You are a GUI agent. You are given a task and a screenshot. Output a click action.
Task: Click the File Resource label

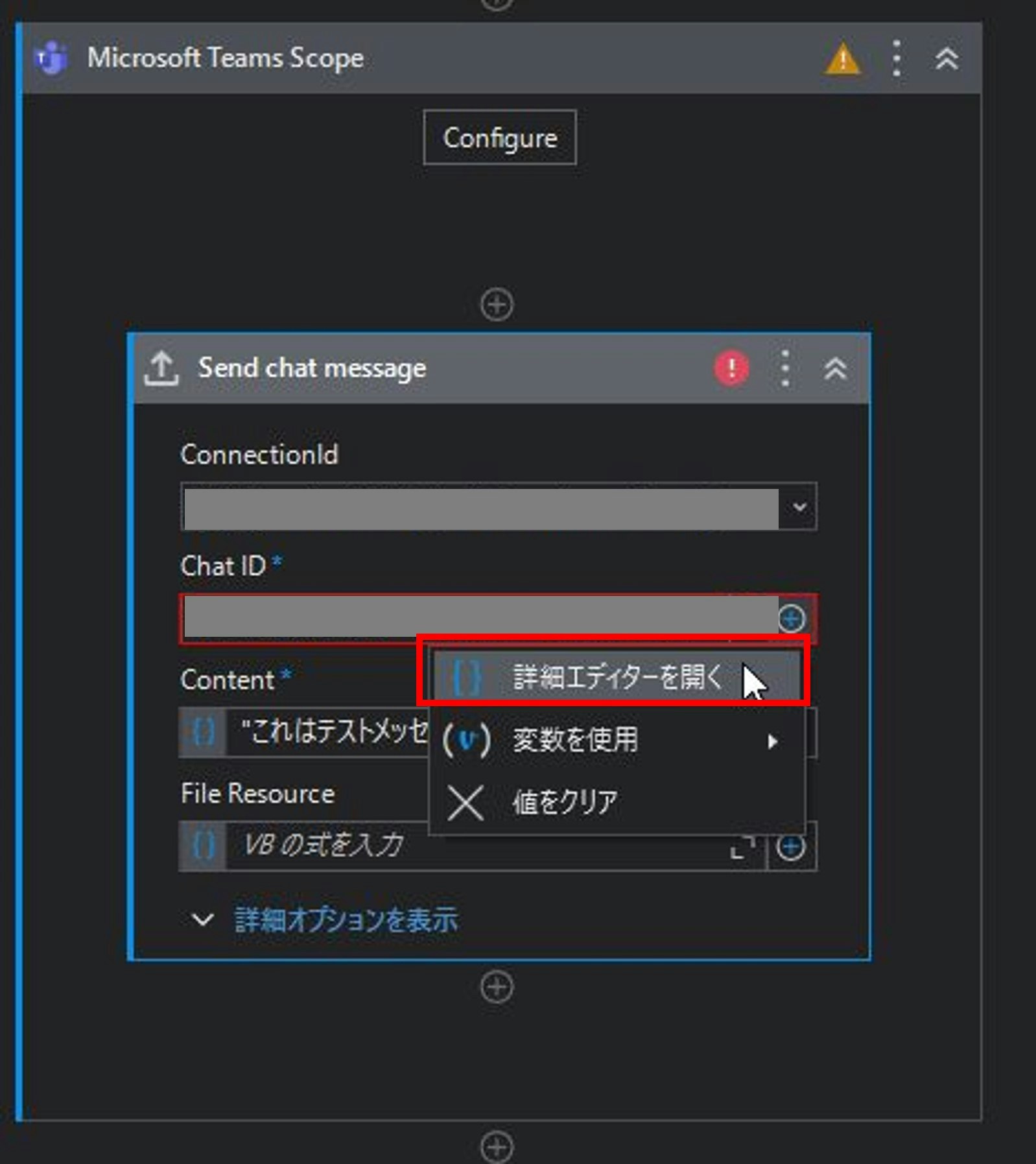[258, 793]
